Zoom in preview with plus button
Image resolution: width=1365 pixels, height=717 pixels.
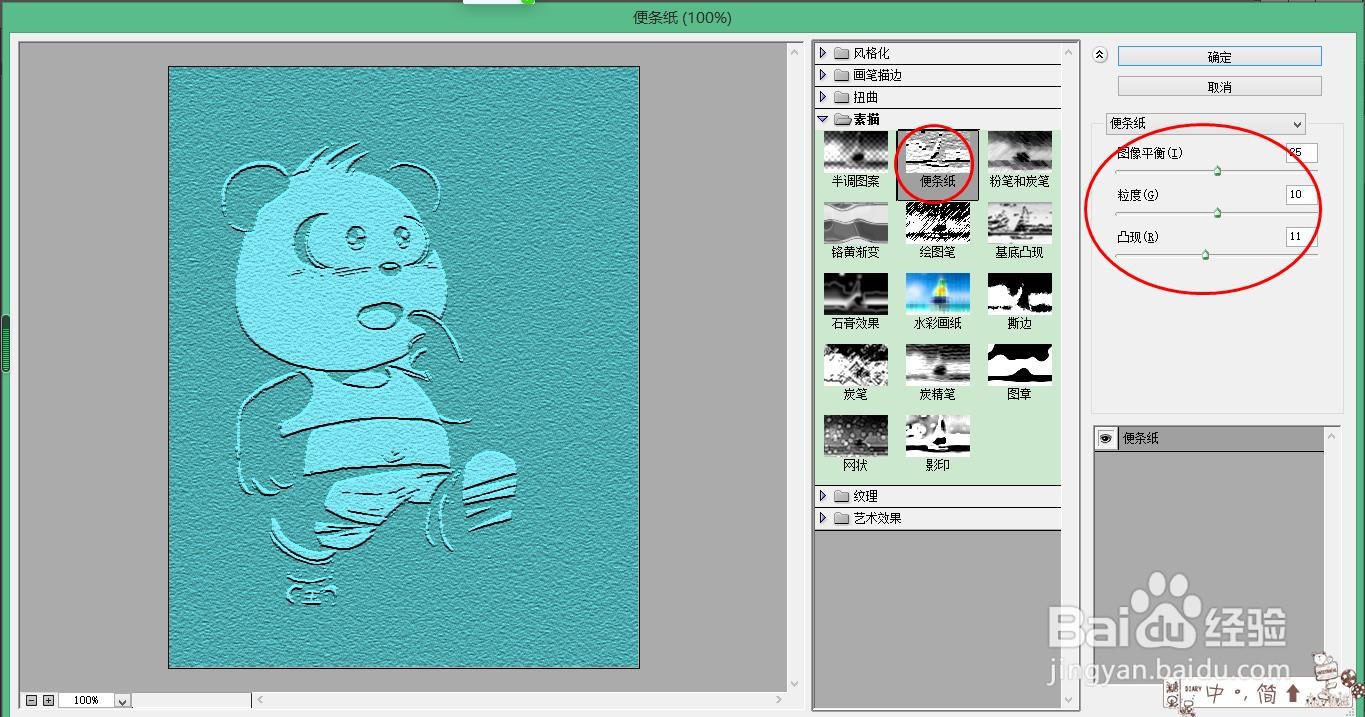[x=48, y=700]
